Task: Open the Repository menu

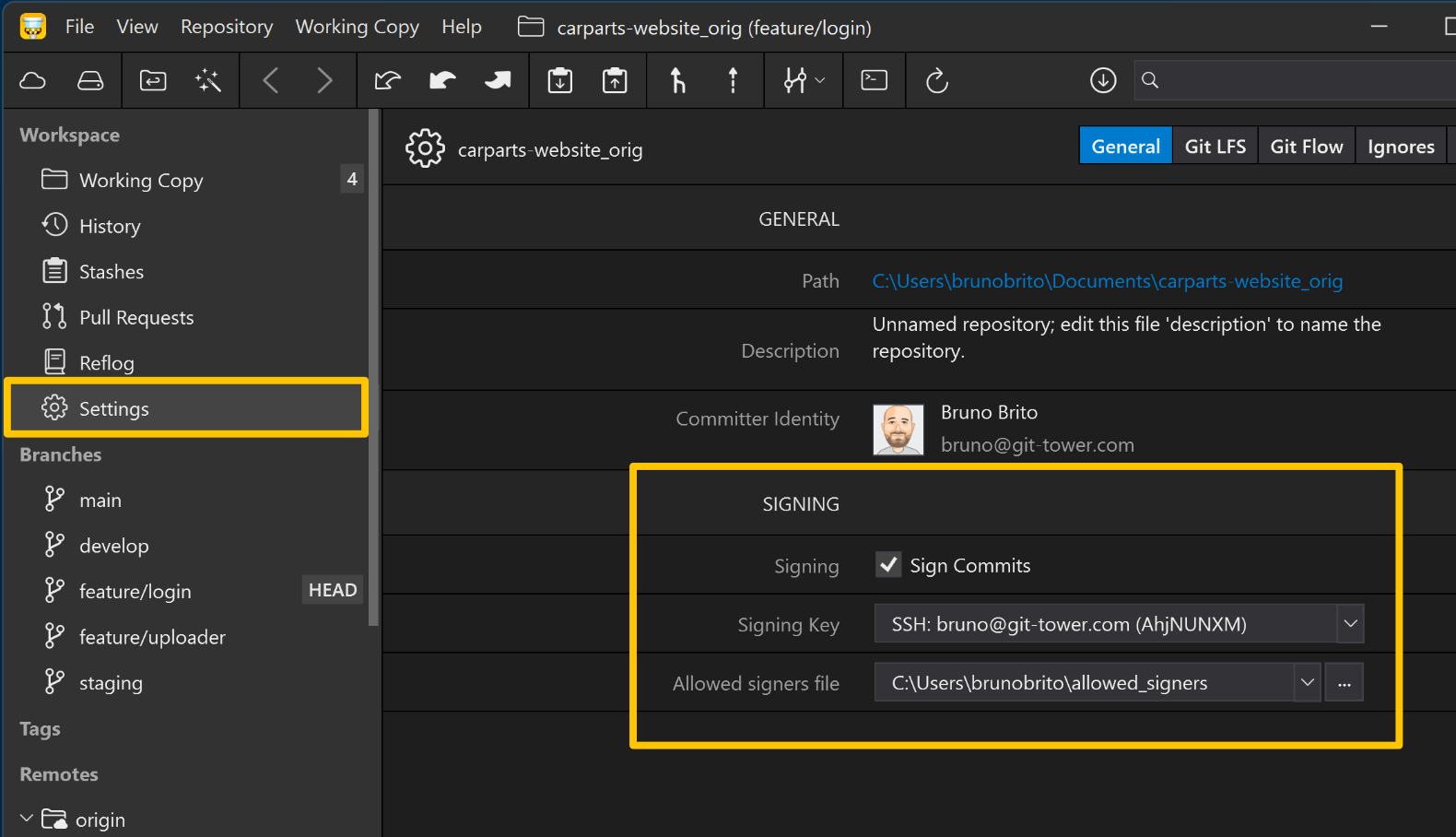Action: pos(227,27)
